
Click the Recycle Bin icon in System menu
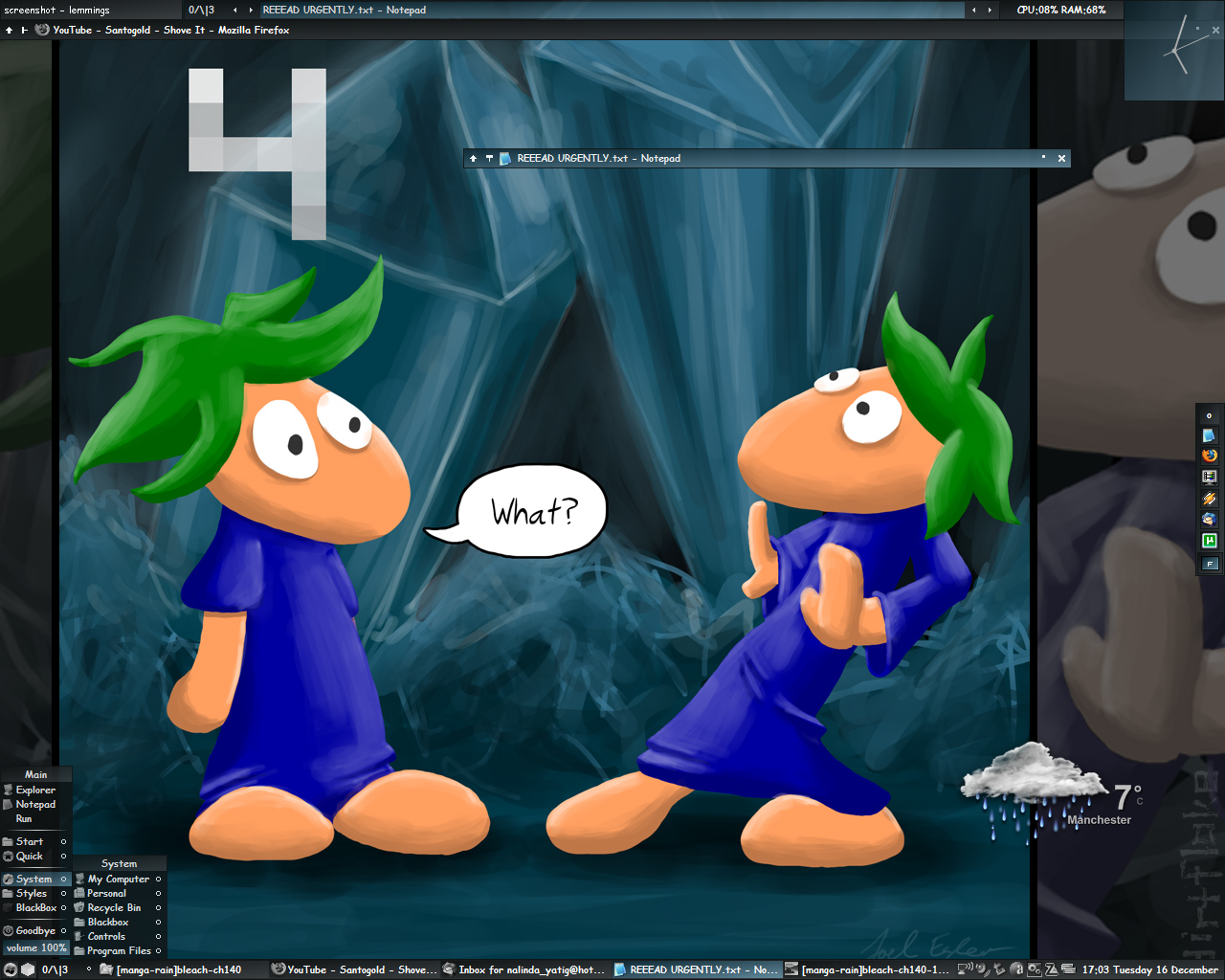(79, 907)
